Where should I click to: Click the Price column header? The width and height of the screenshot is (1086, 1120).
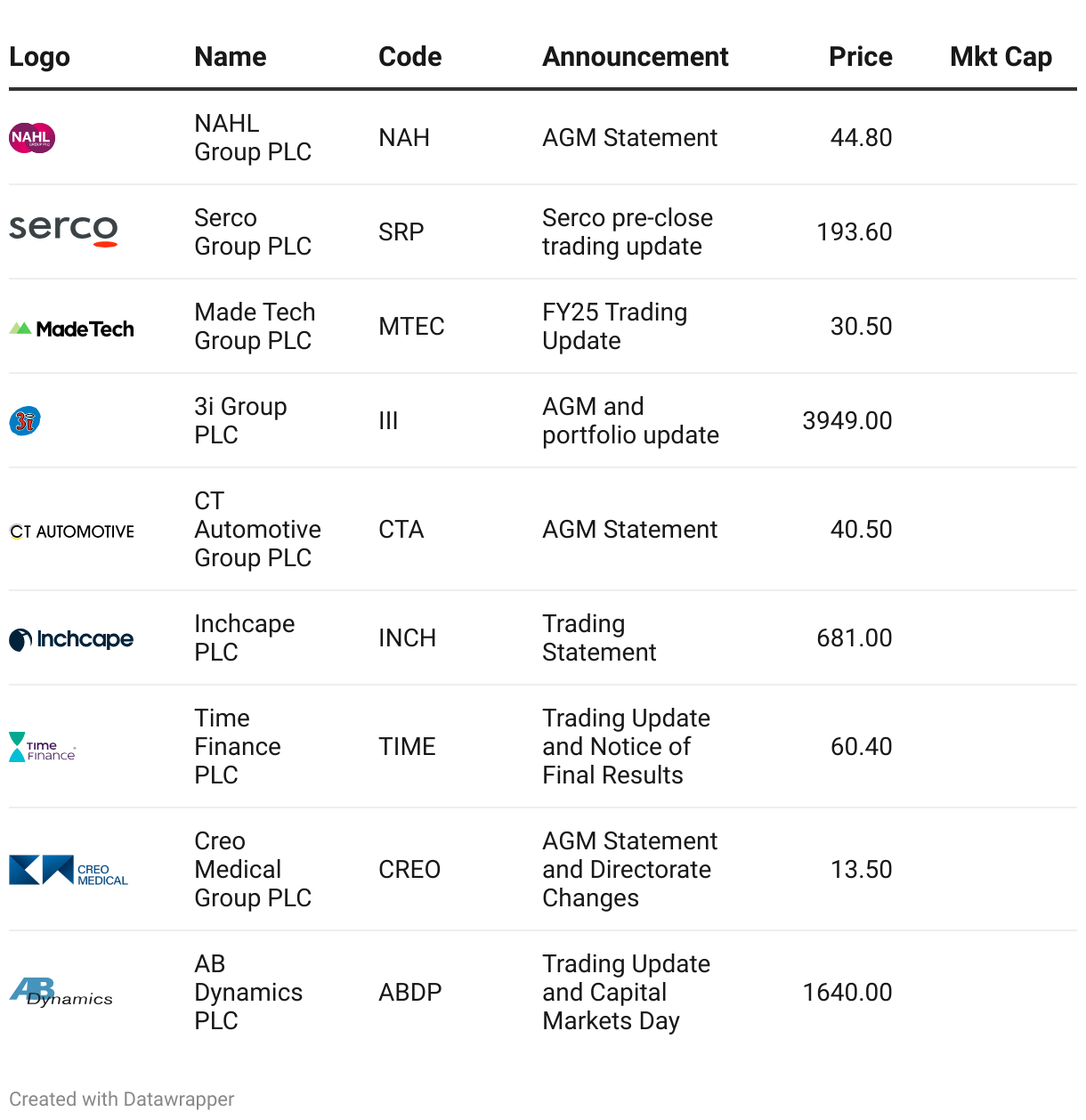coord(860,57)
